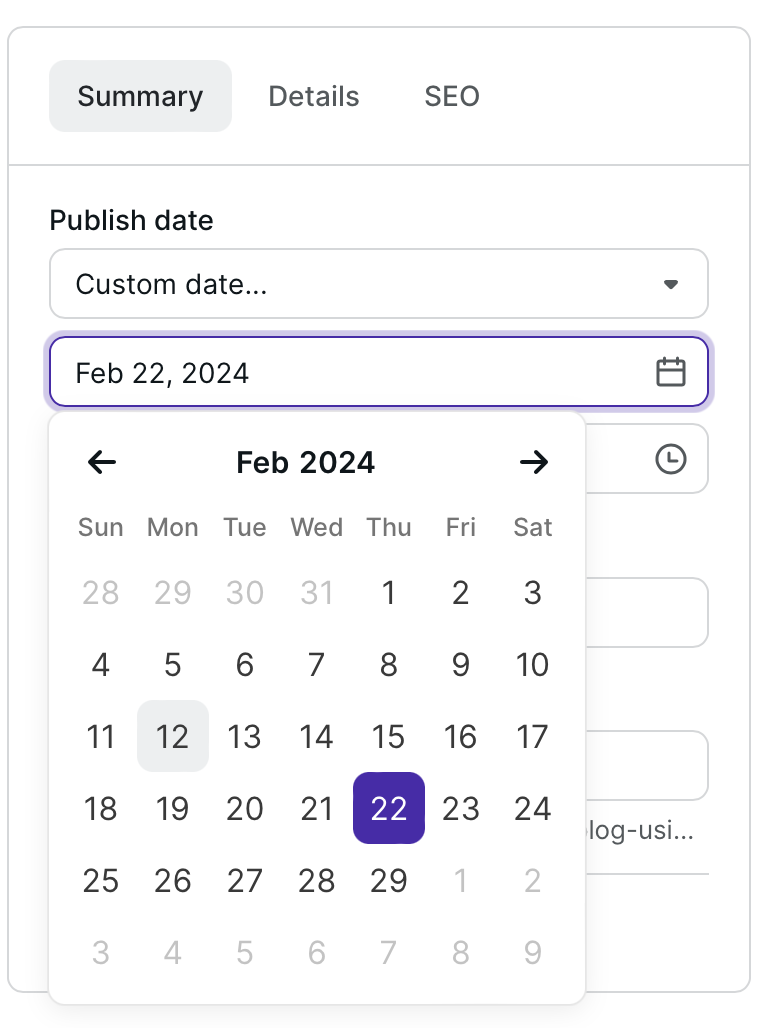The height and width of the screenshot is (1028, 784).
Task: Open the calendar icon in the date field
Action: [x=671, y=371]
